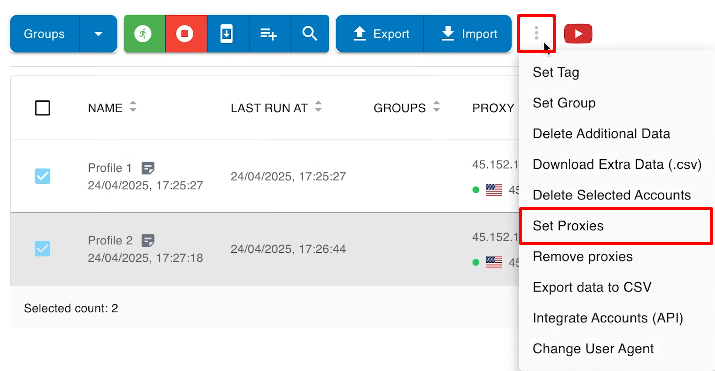This screenshot has height=371, width=715.
Task: Toggle the select-all header checkbox
Action: [x=42, y=108]
